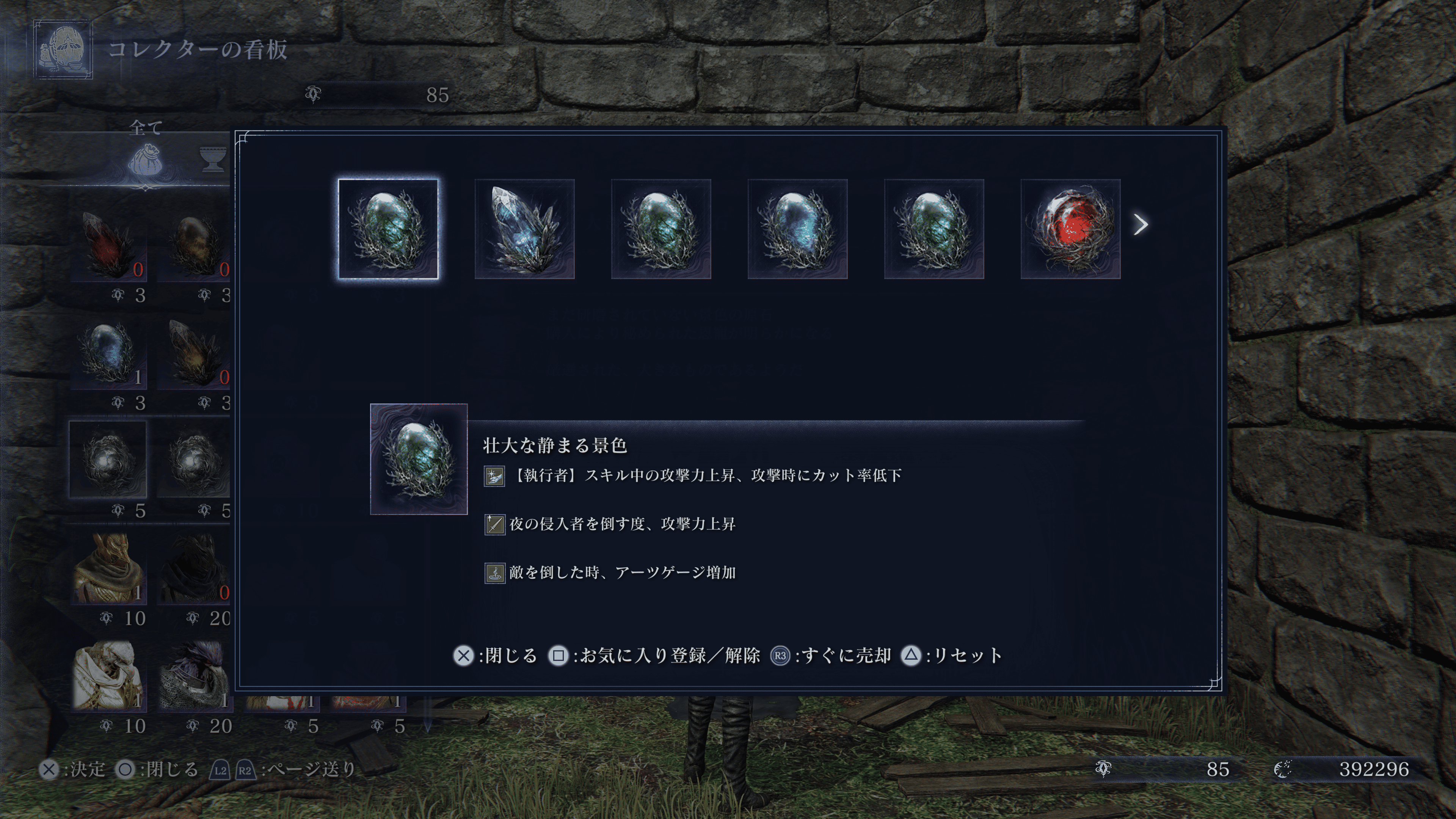Image resolution: width=1456 pixels, height=819 pixels.
Task: Sell immediately with R3 すぐに売却 prompt
Action: click(831, 656)
